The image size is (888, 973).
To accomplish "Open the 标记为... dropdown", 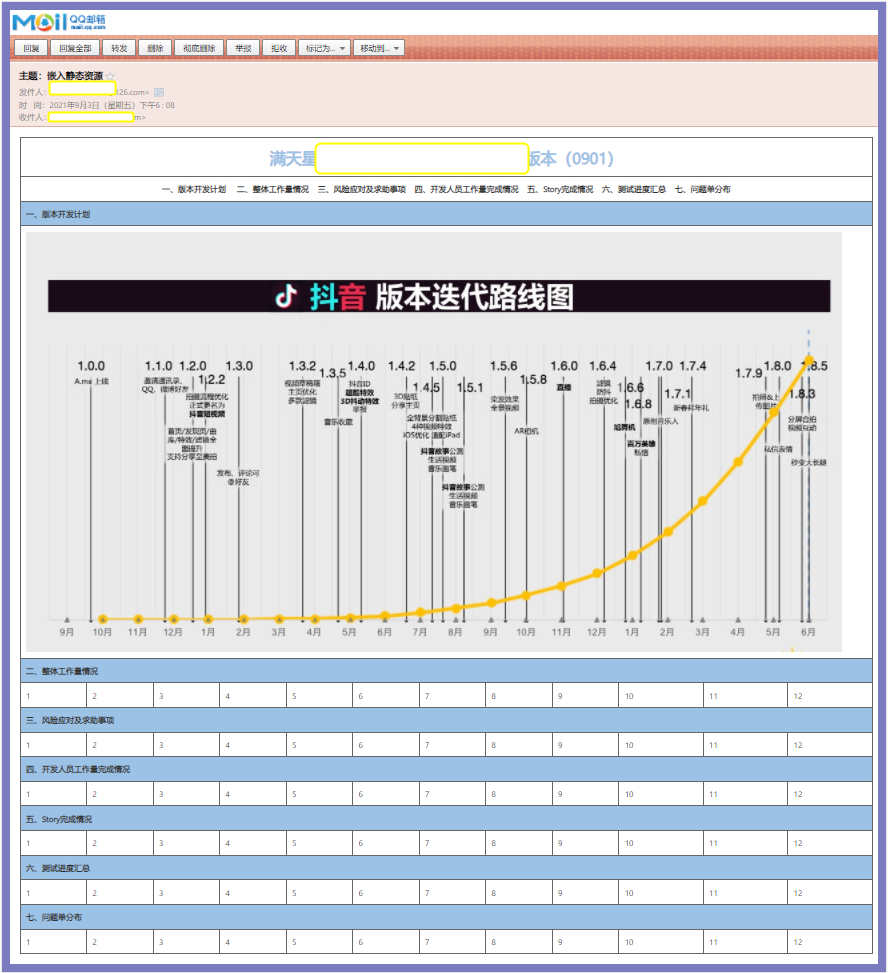I will click(325, 48).
